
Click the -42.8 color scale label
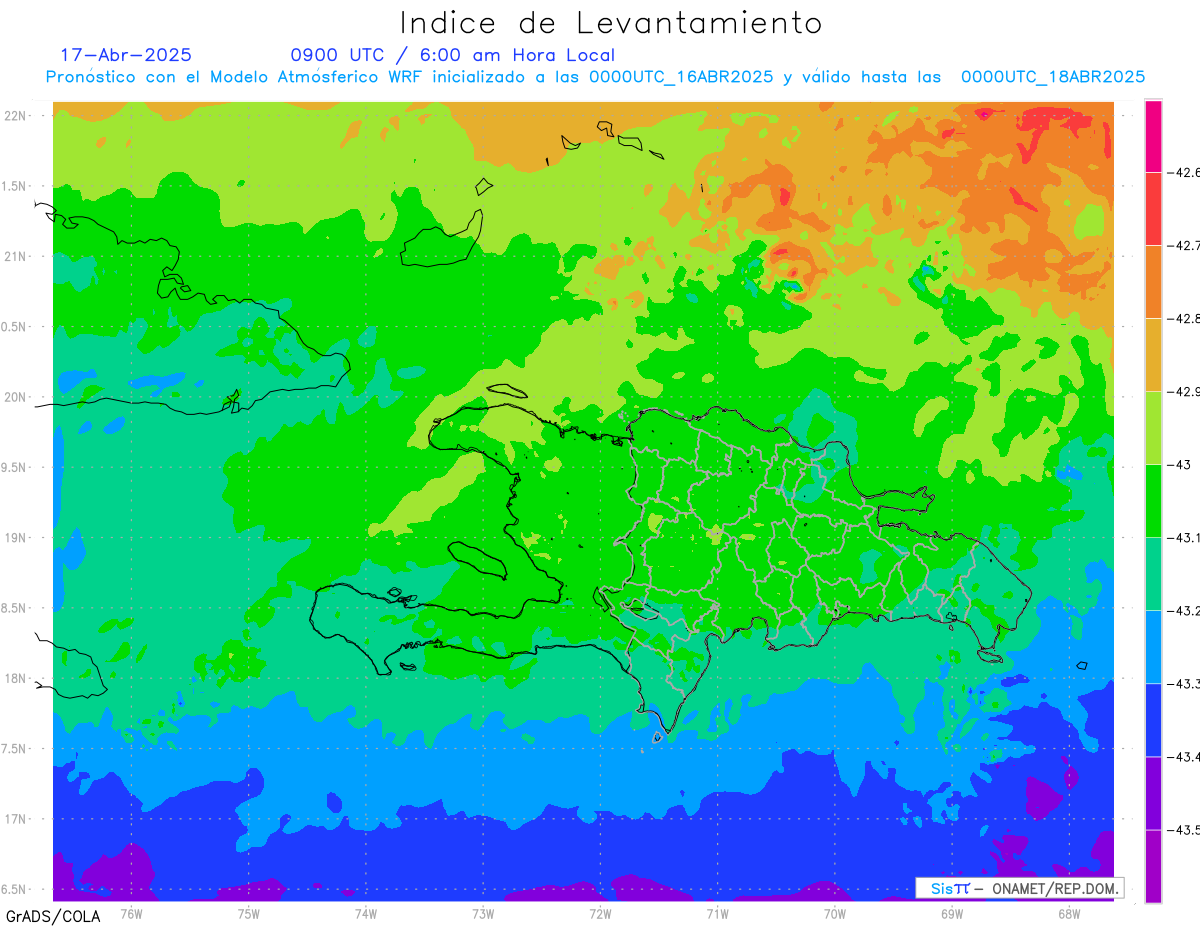pos(1185,318)
